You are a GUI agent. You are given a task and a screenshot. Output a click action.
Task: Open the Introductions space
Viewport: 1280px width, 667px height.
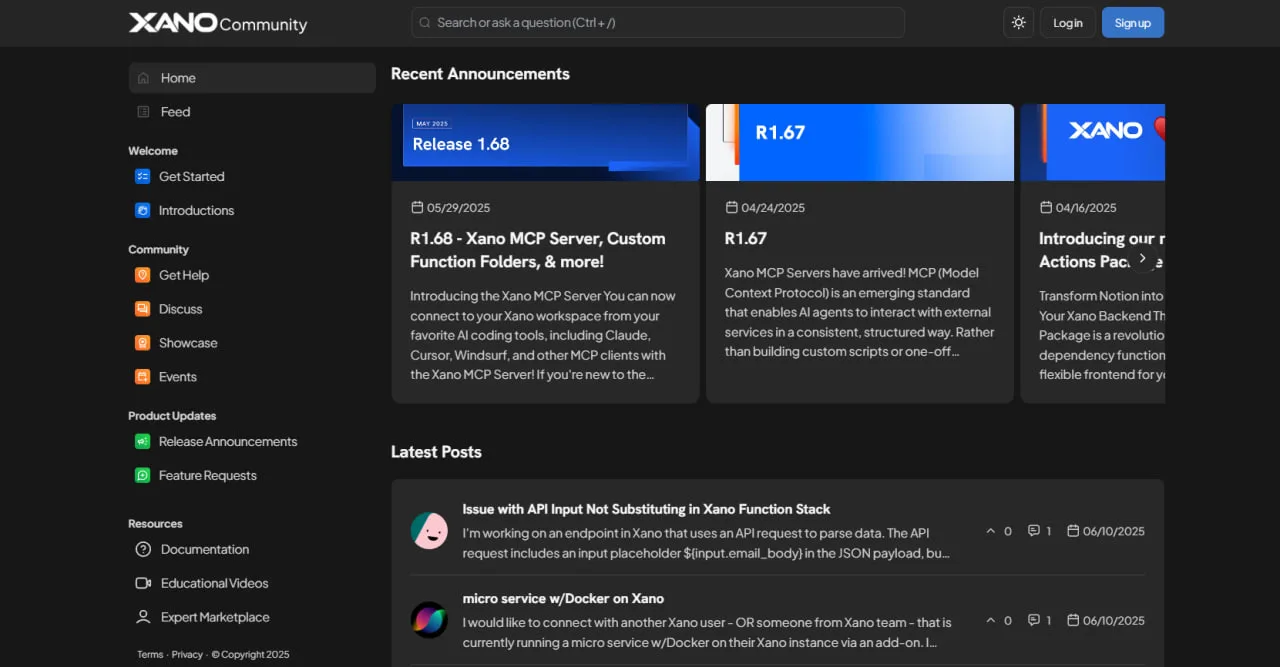(196, 211)
